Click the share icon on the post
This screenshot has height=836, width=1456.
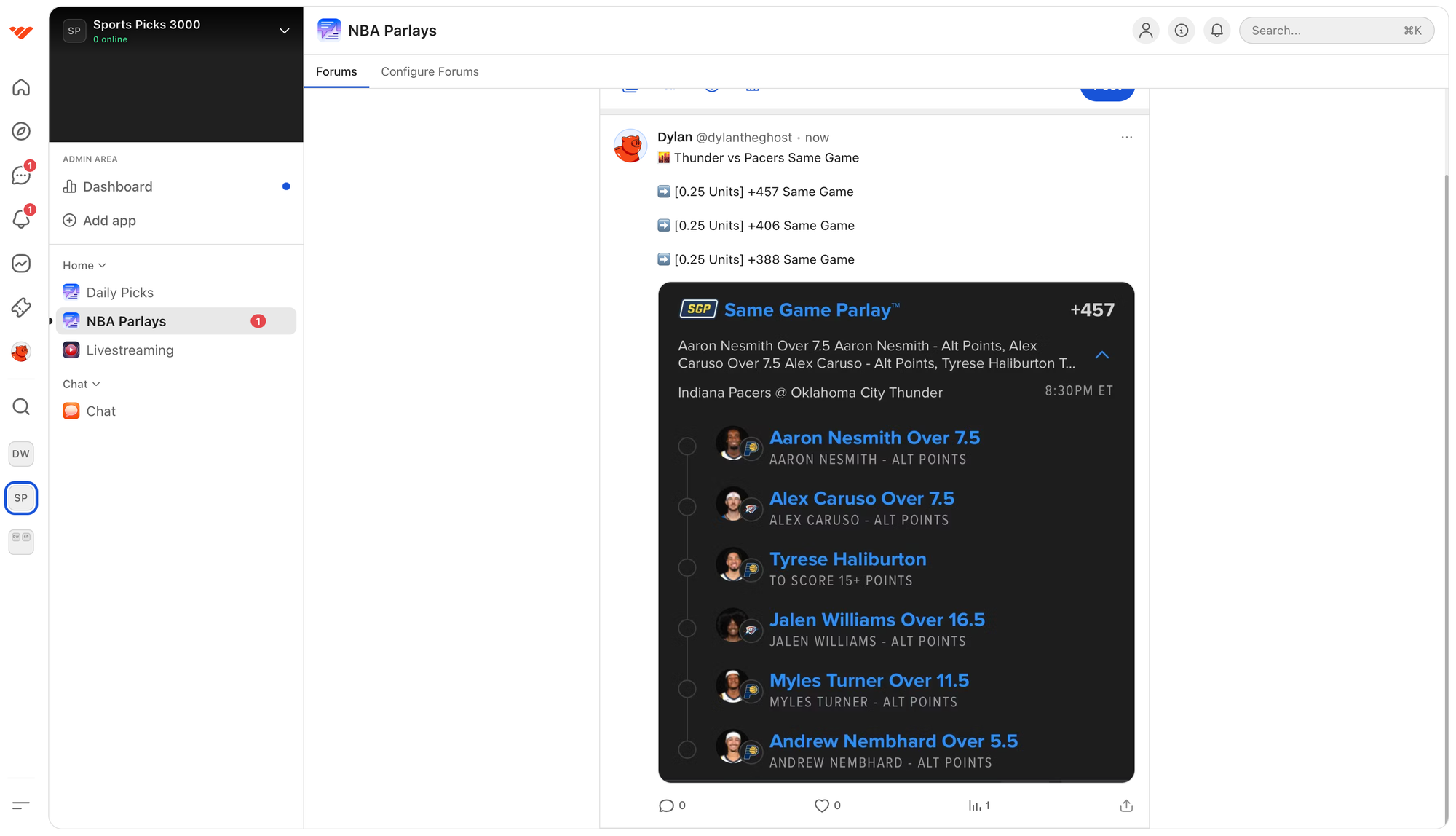1125,805
